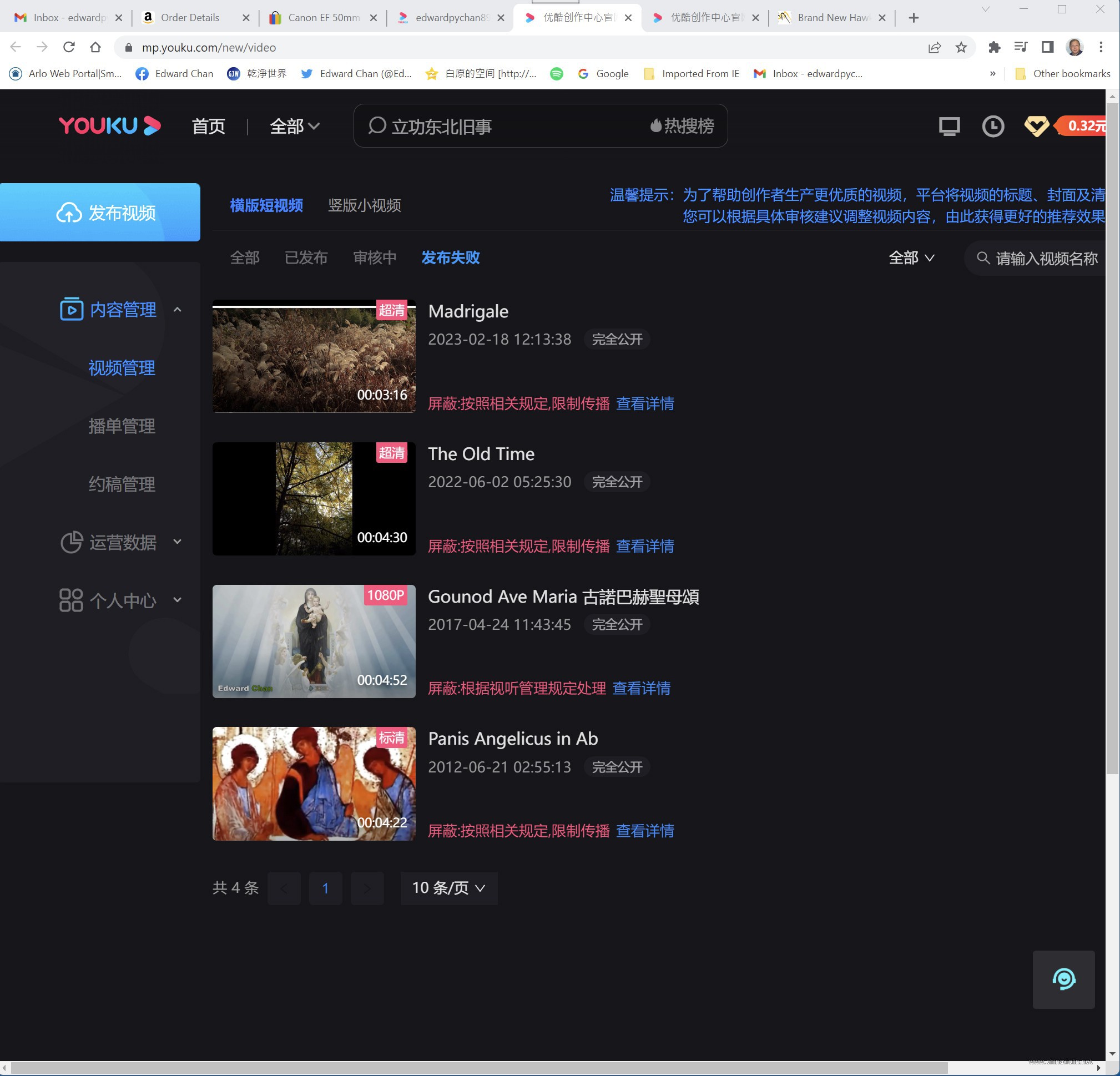Select 播单管理 in the sidebar
Screen dimensions: 1120x1076
pyautogui.click(x=122, y=426)
